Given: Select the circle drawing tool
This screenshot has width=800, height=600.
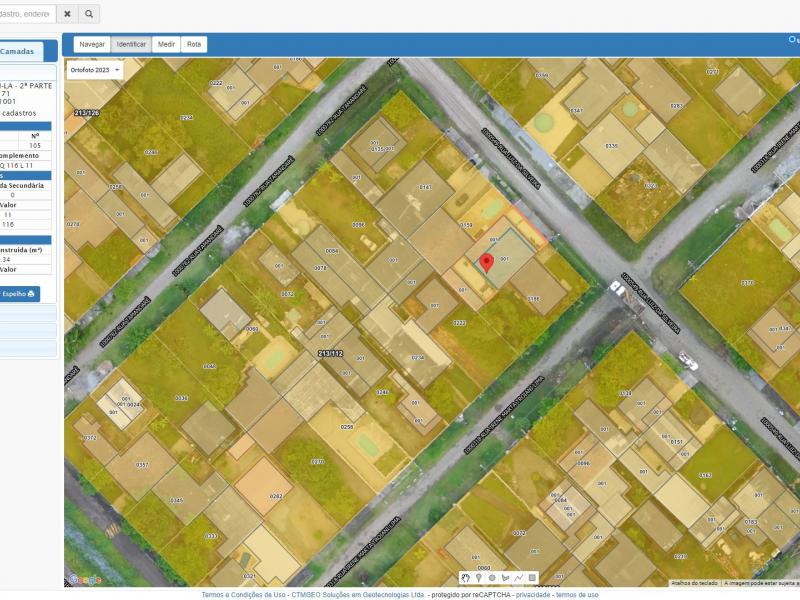Looking at the screenshot, I should (492, 578).
